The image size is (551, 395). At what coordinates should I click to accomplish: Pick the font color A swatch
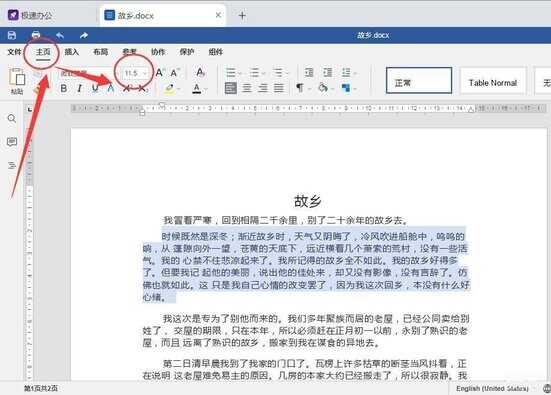coord(197,88)
